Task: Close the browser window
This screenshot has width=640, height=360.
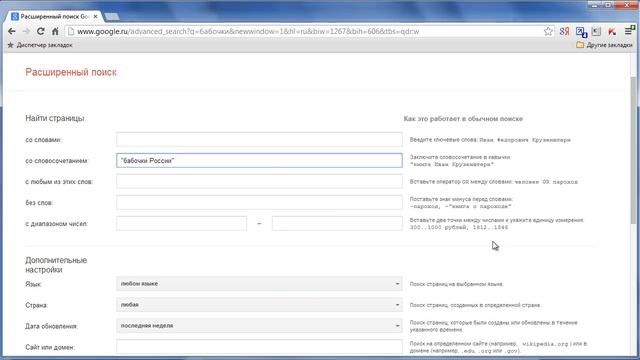Action: [627, 5]
